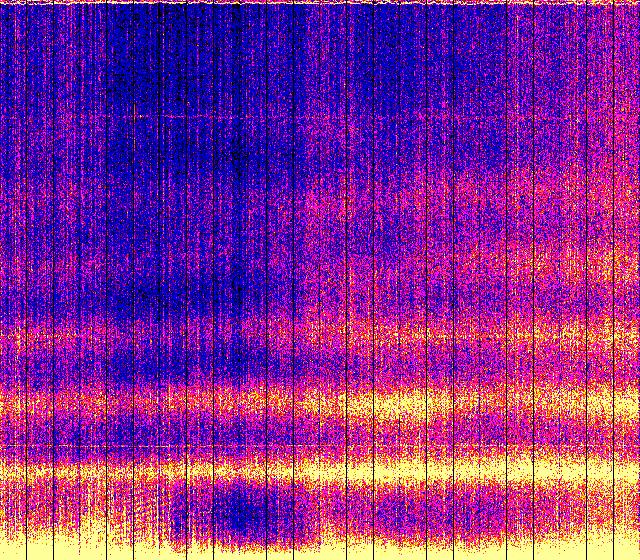Screen dimensions: 640x560
Task: Click the bright yellow strip along the bottom edge
Action: pos(320,551)
